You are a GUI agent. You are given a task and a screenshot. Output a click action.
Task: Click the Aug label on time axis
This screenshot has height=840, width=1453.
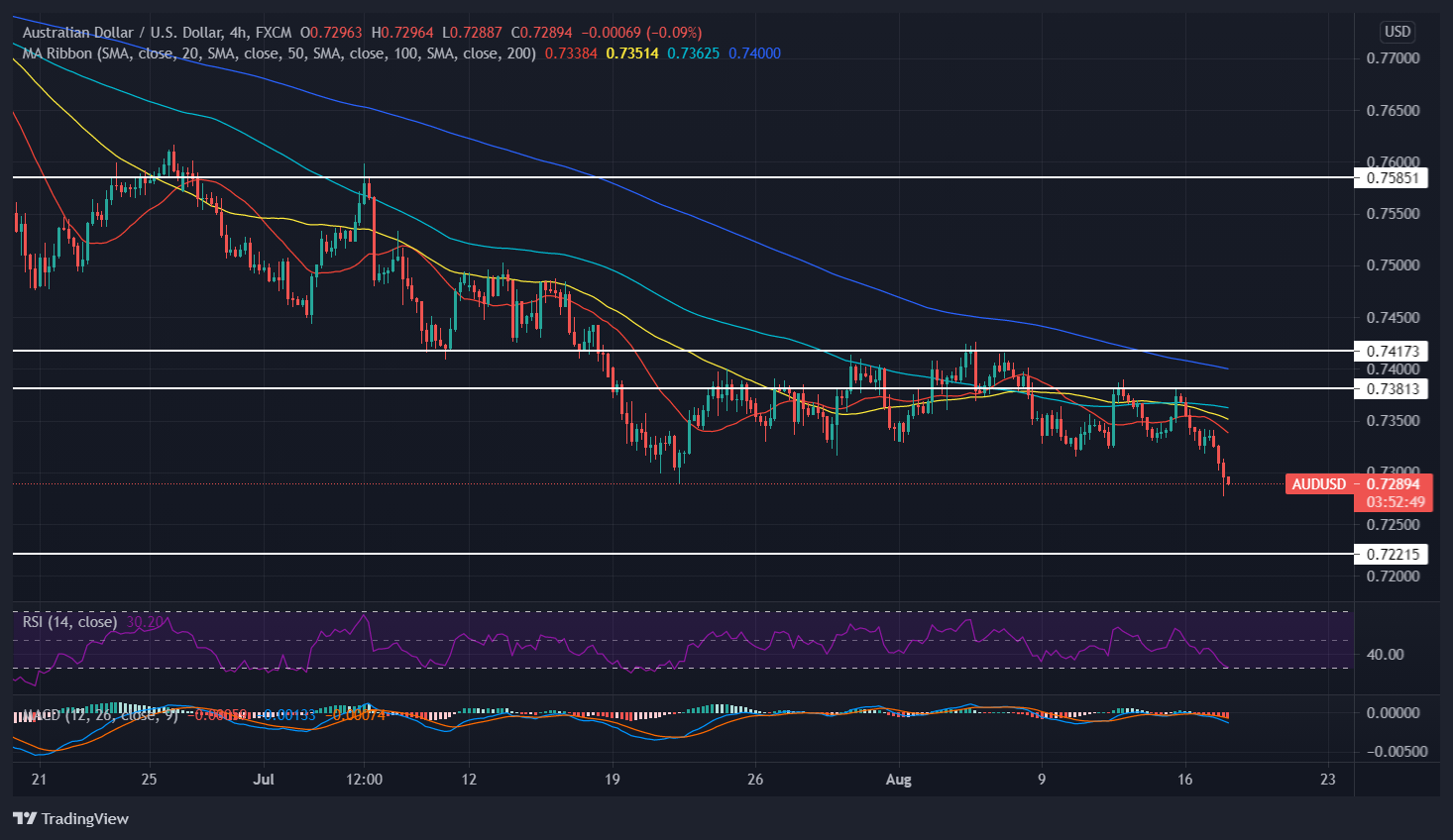pos(898,780)
